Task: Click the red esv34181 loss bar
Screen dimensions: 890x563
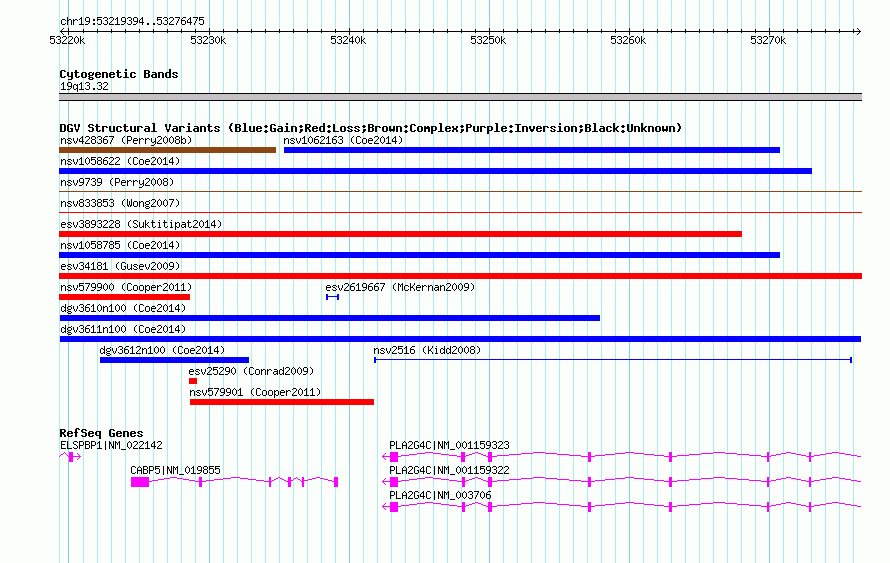Action: [460, 276]
